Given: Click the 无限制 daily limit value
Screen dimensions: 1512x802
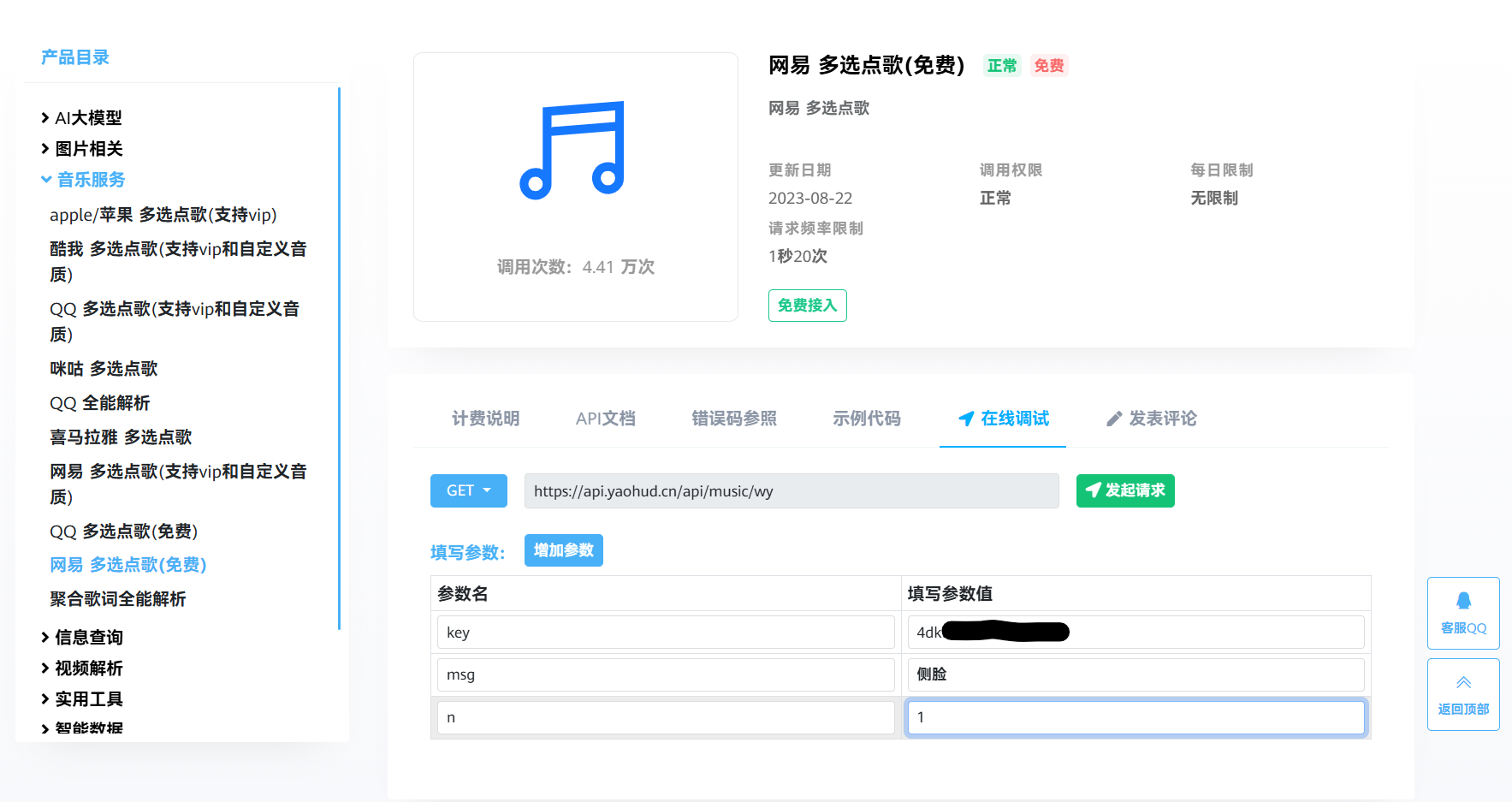Looking at the screenshot, I should click(x=1214, y=199).
